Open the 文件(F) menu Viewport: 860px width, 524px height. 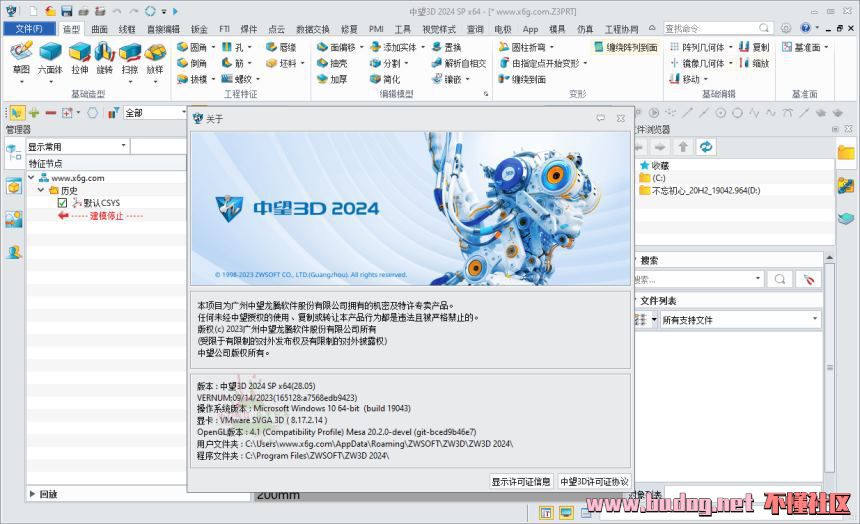(x=29, y=29)
